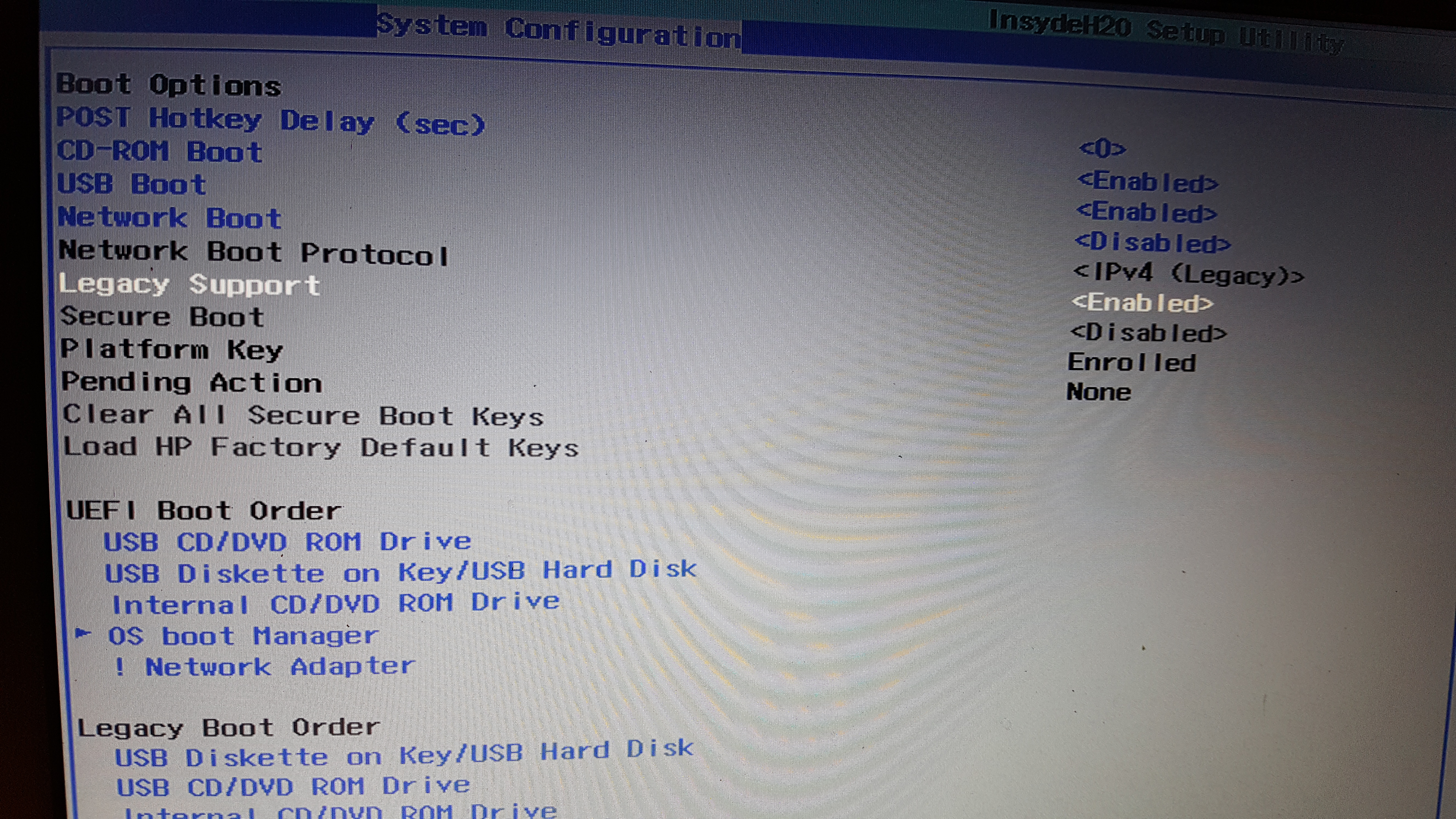This screenshot has width=1456, height=819.
Task: Select USB Diskette on Key/USB Hard Disk under UEFI
Action: pos(401,571)
